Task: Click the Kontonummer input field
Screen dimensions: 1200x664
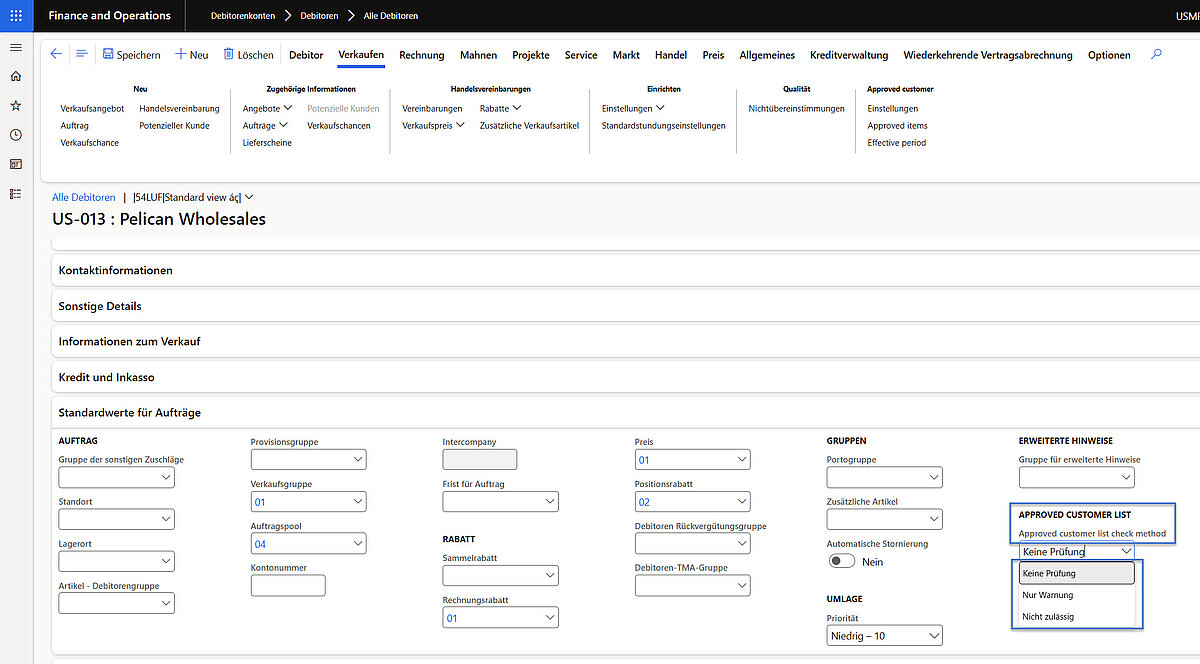Action: pyautogui.click(x=288, y=586)
